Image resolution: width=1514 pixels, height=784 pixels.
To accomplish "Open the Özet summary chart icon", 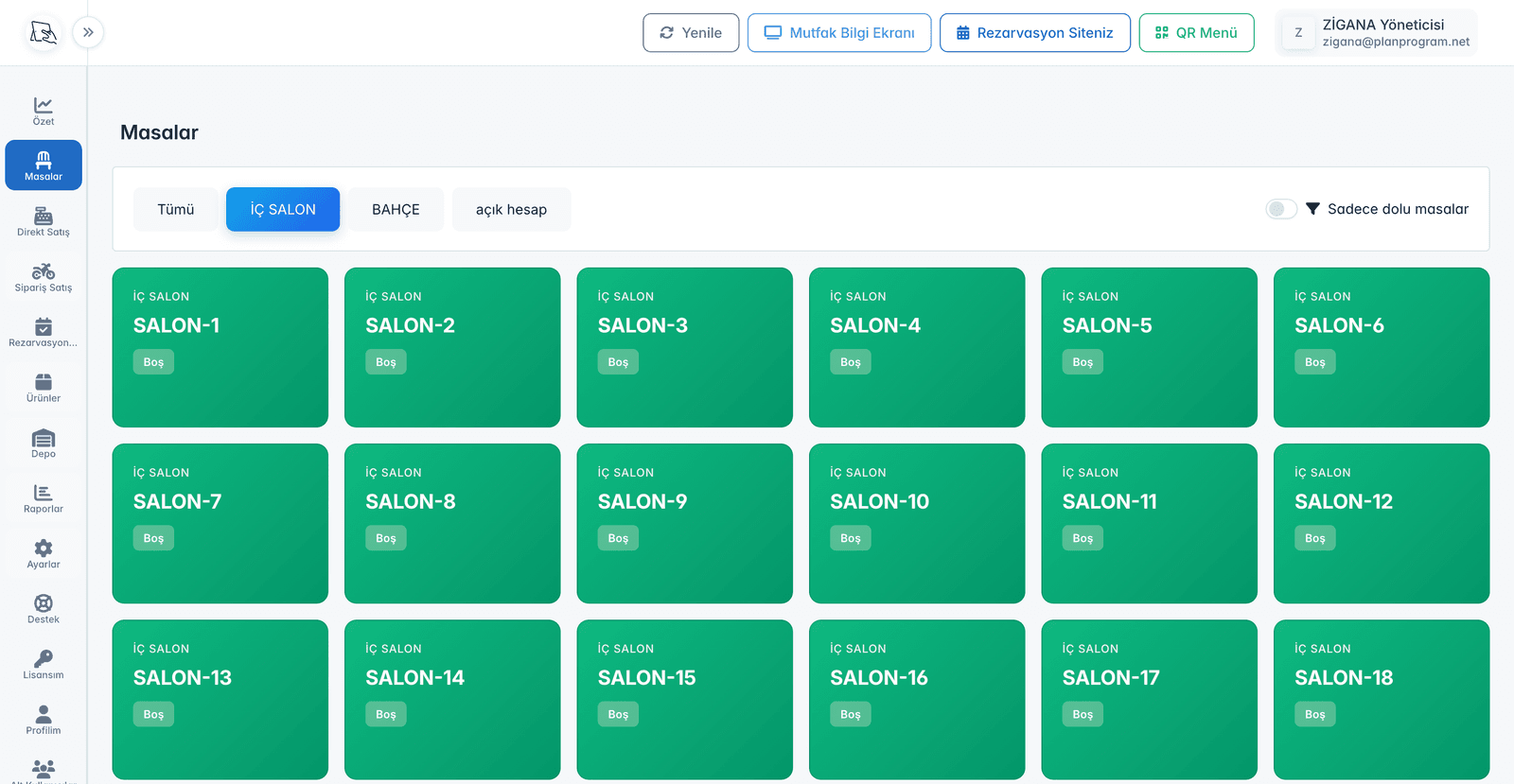I will 44,105.
